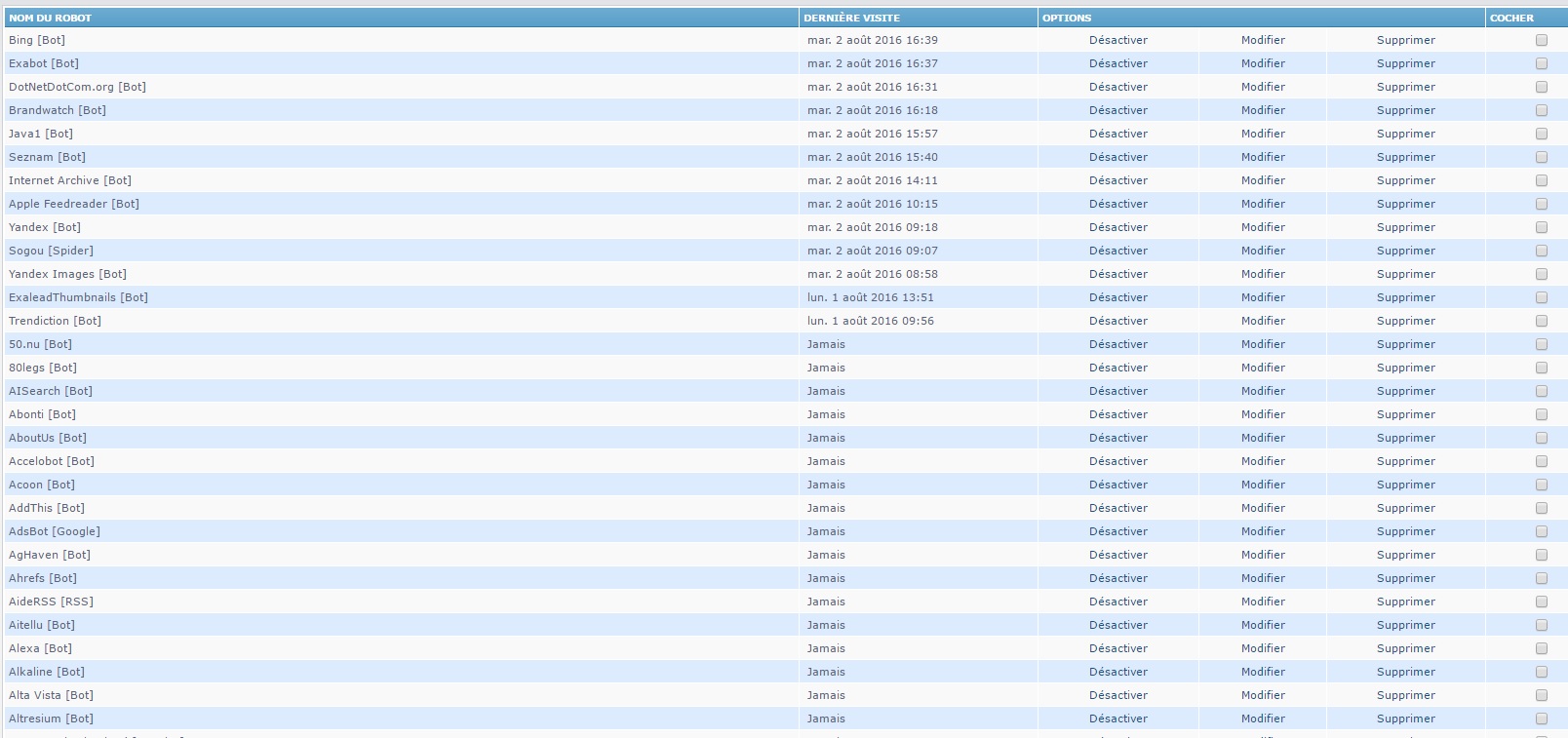1568x738 pixels.
Task: Click Modifier for AgHaven [Bot]
Action: tap(1263, 555)
